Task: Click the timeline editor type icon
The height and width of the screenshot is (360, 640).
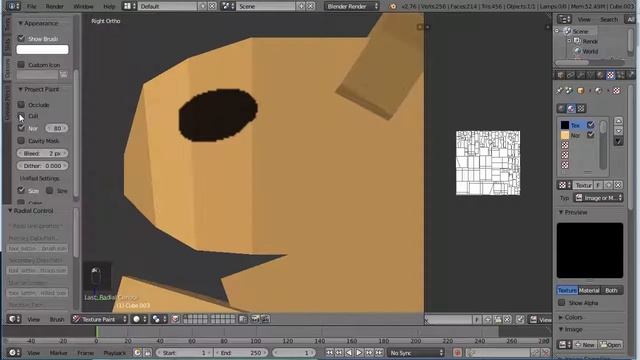Action: coord(13,353)
